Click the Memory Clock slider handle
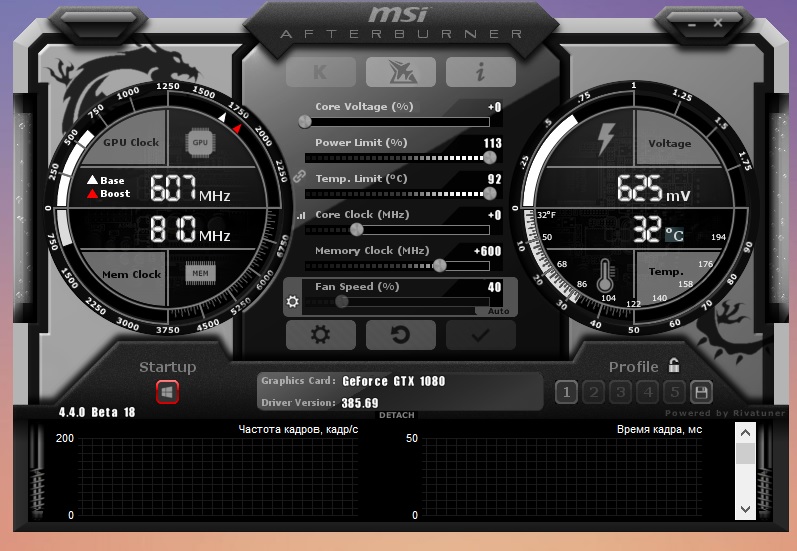The height and width of the screenshot is (551, 797). click(x=440, y=265)
